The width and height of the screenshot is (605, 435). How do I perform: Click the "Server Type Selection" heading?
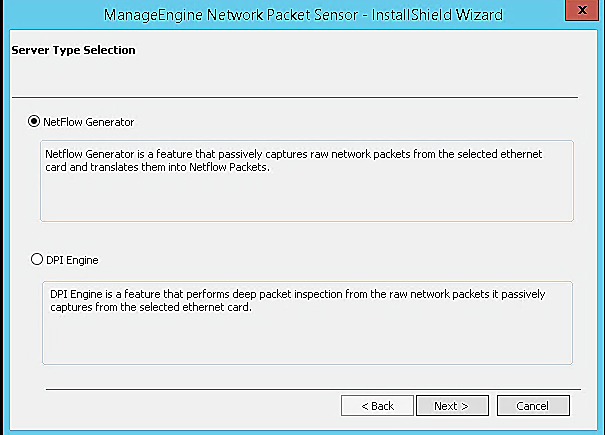click(x=74, y=50)
